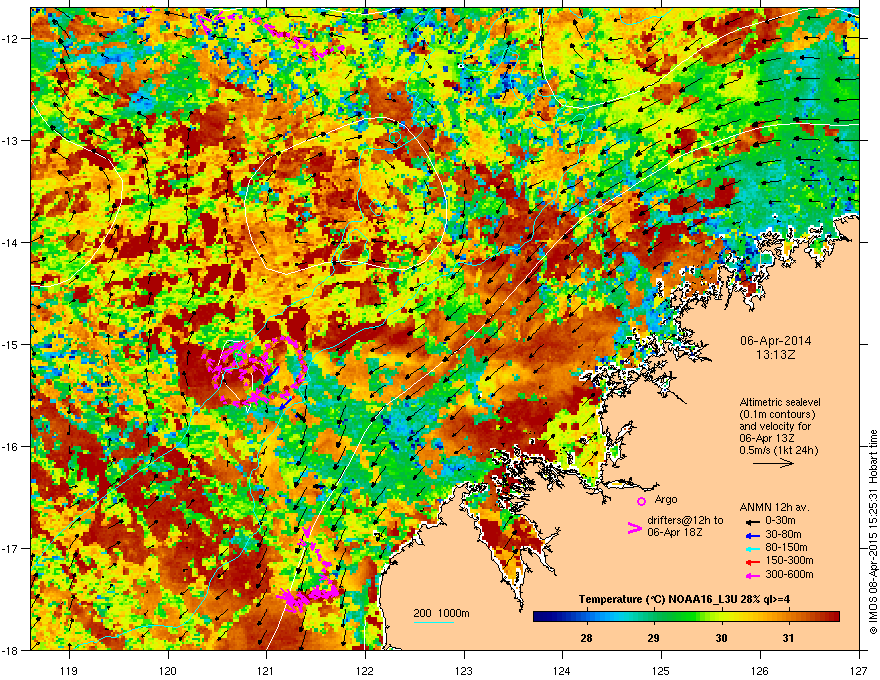Click the time label 13:13Z
The width and height of the screenshot is (880, 680).
[x=776, y=355]
